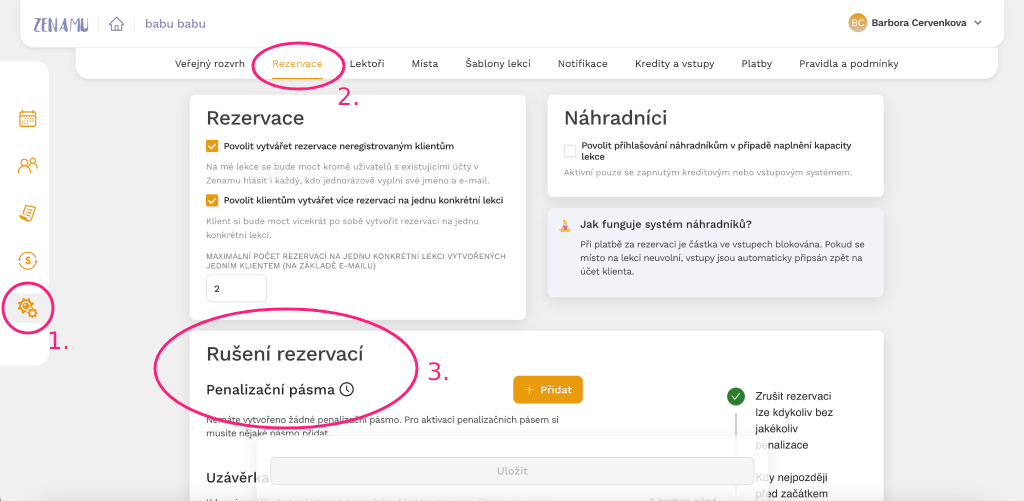Open Pravidla a podmínky tab

point(849,64)
